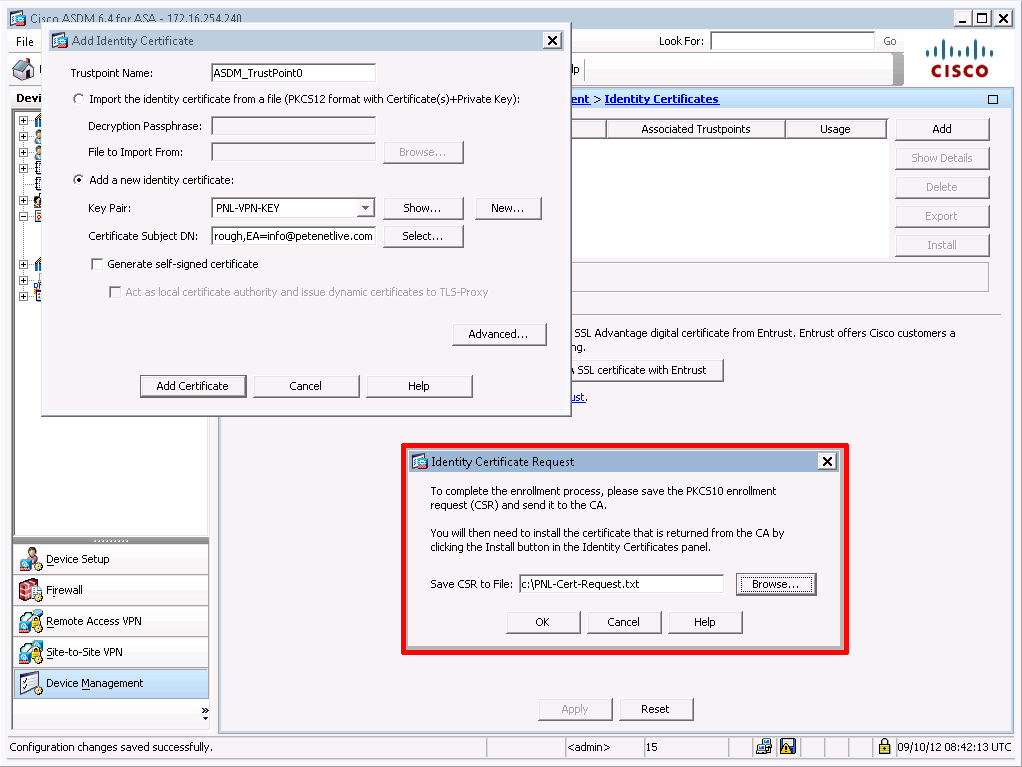Confirm CSR request with OK
The image size is (1022, 767).
coord(543,622)
